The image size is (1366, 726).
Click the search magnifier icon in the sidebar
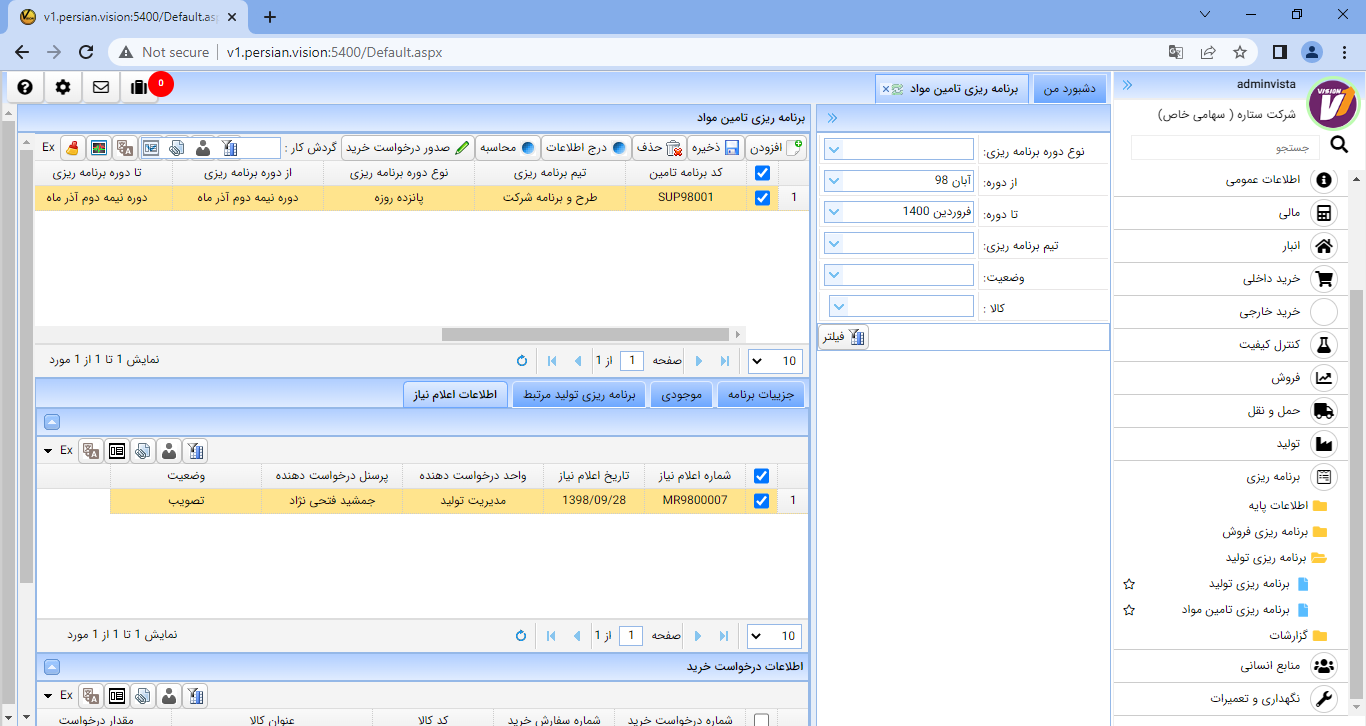pyautogui.click(x=1339, y=146)
